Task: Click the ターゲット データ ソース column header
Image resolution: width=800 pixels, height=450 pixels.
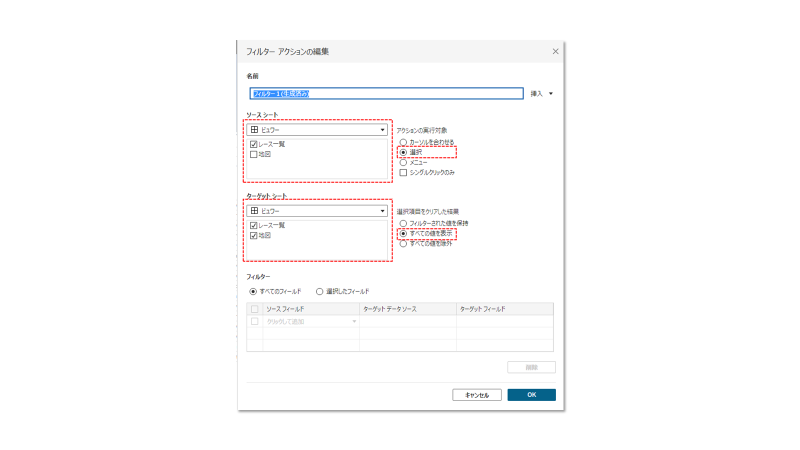Action: pos(408,309)
